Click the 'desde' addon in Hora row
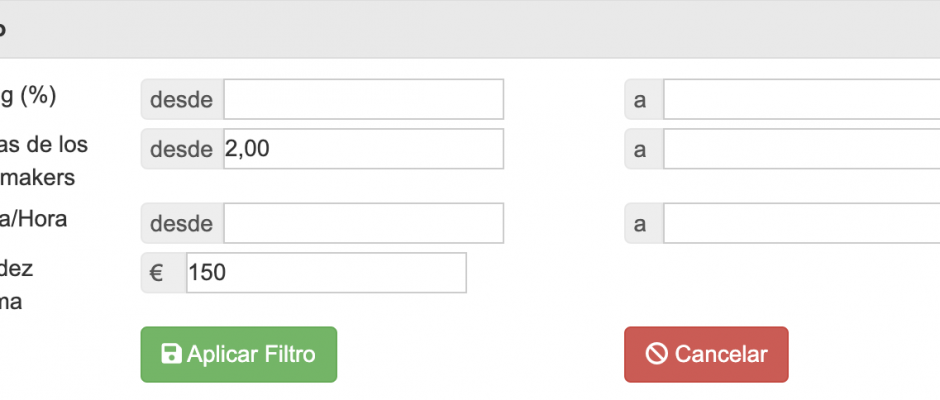940x400 pixels. point(182,223)
